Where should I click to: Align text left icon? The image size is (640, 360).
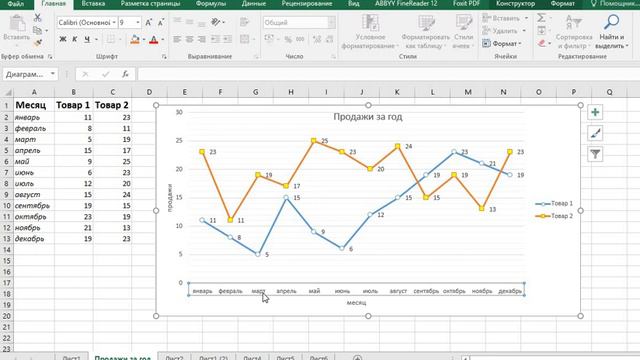[177, 39]
